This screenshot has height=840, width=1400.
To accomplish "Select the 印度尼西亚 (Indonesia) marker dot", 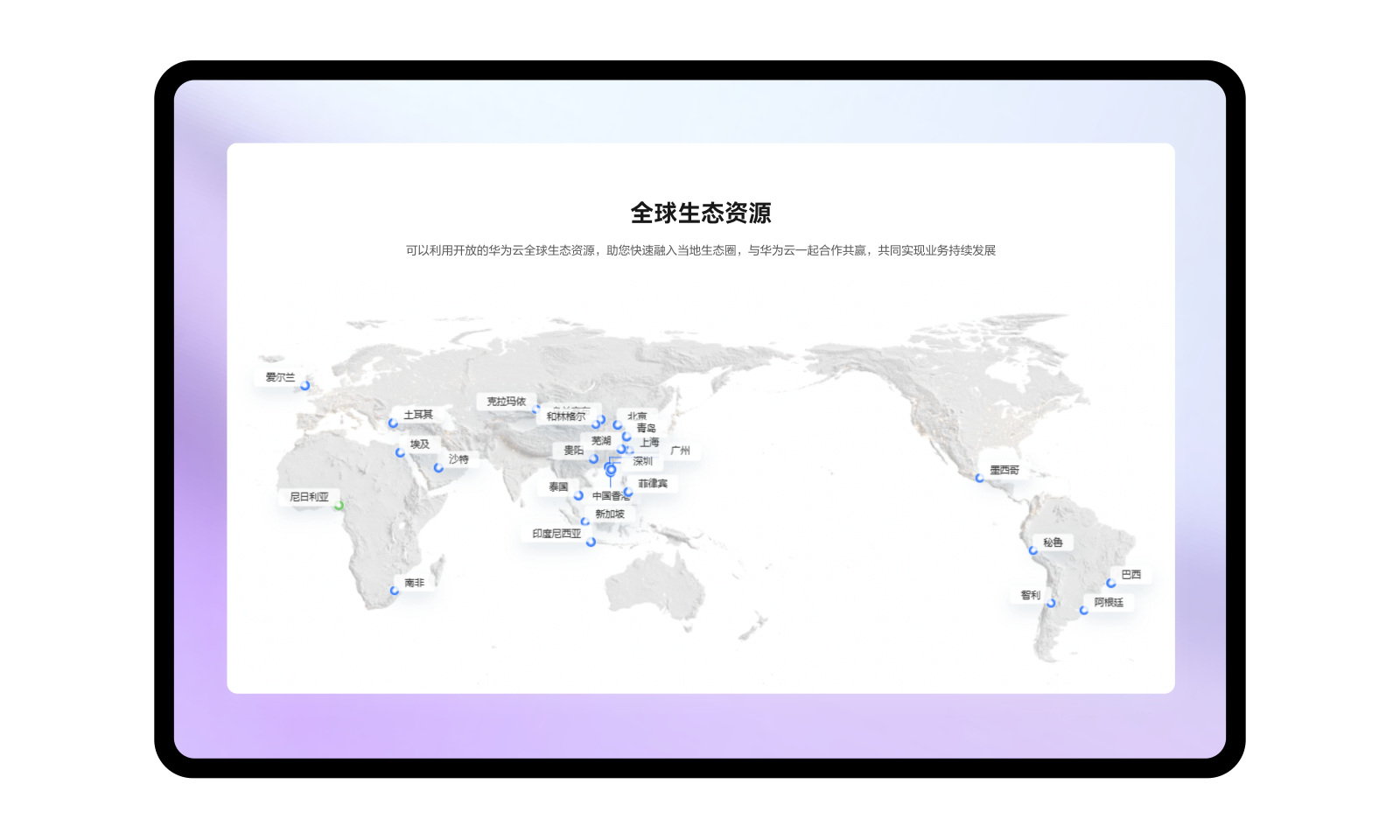I will 591,542.
